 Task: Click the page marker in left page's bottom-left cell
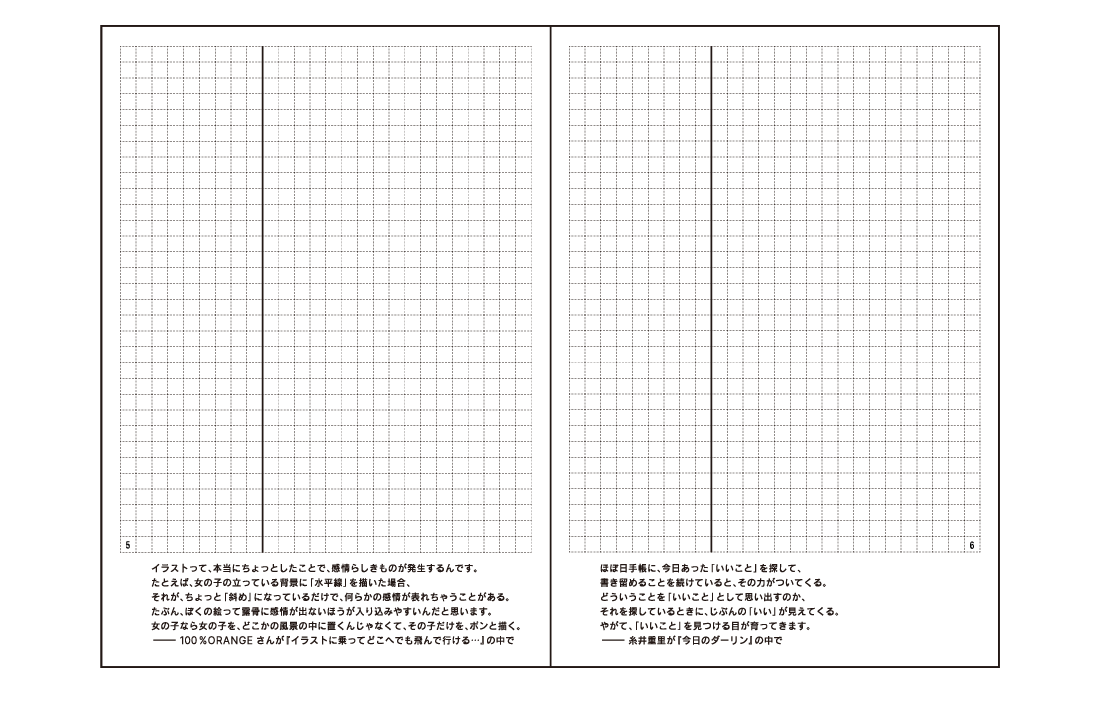(x=127, y=544)
